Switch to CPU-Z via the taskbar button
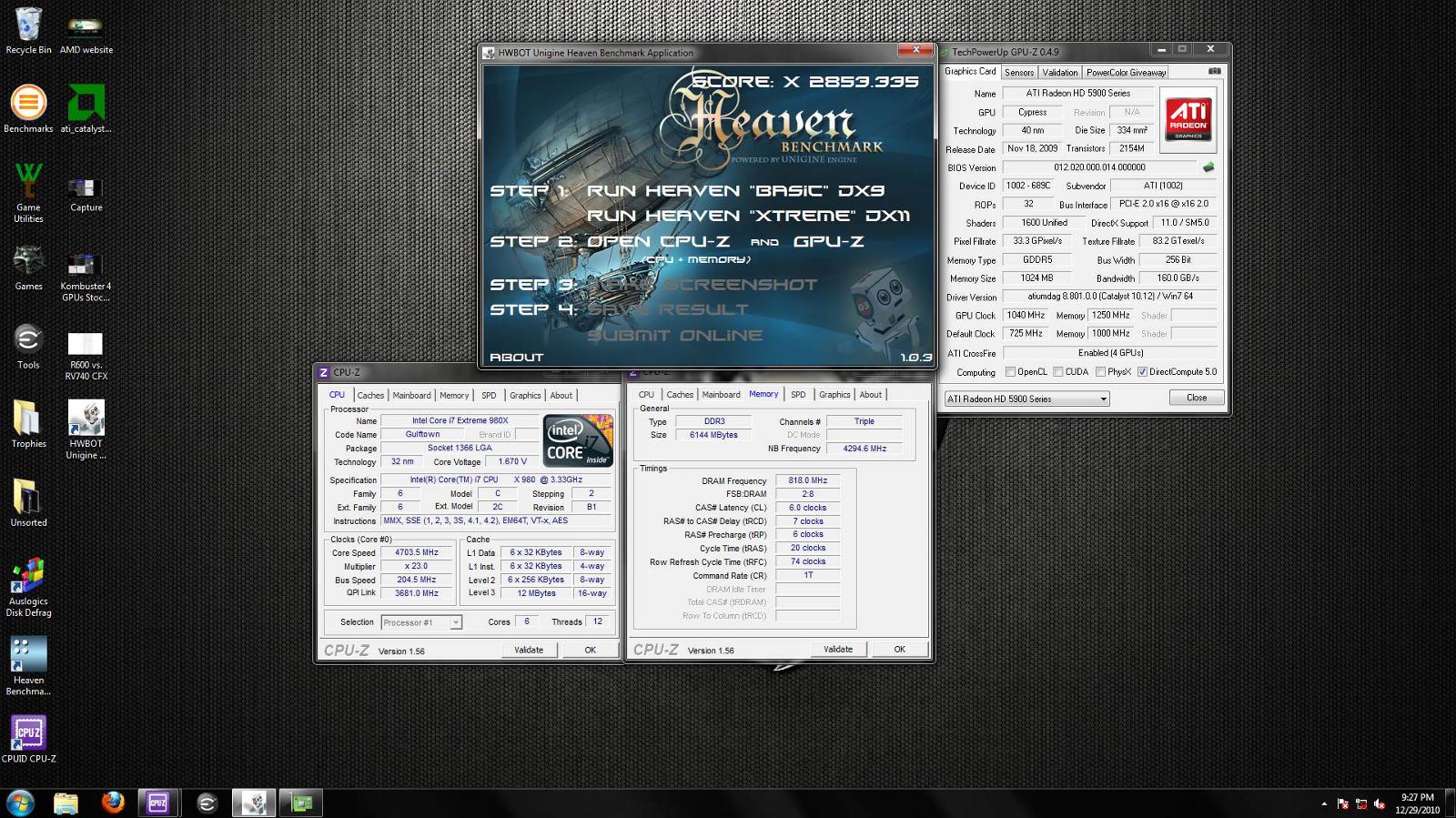Screen dimensions: 1456x818 [x=157, y=803]
